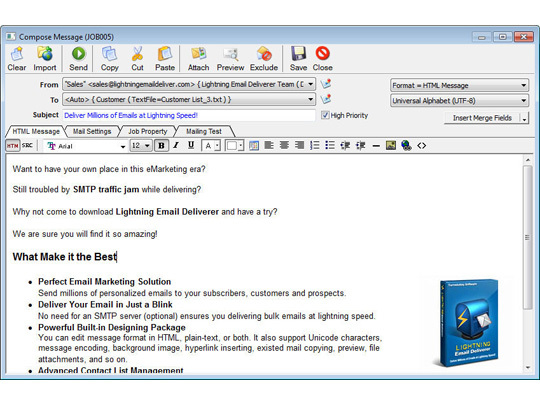This screenshot has width=540, height=405.
Task: Click the scrollbar up arrow
Action: [528, 160]
